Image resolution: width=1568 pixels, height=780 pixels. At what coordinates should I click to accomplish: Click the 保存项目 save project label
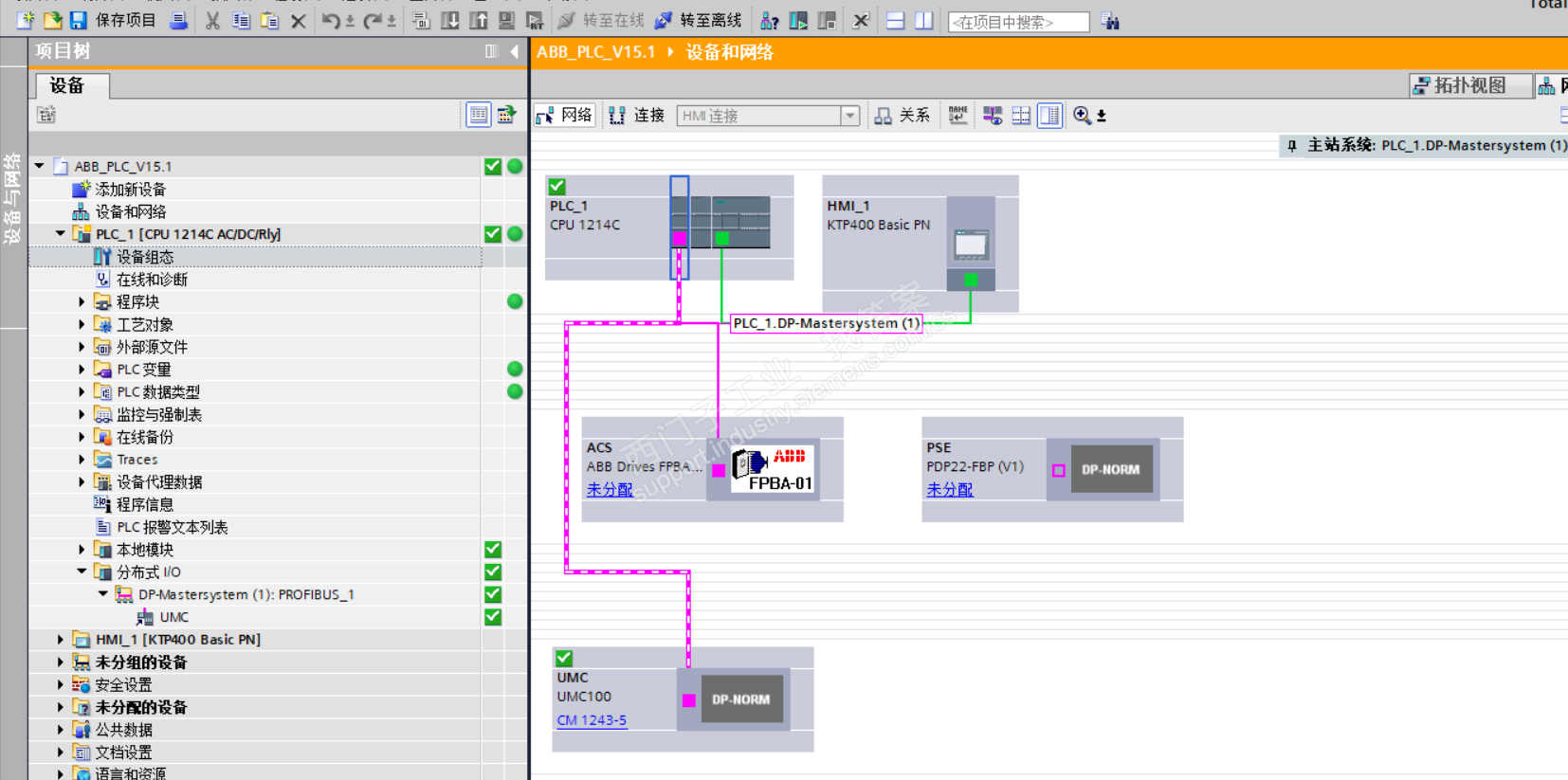coord(126,20)
